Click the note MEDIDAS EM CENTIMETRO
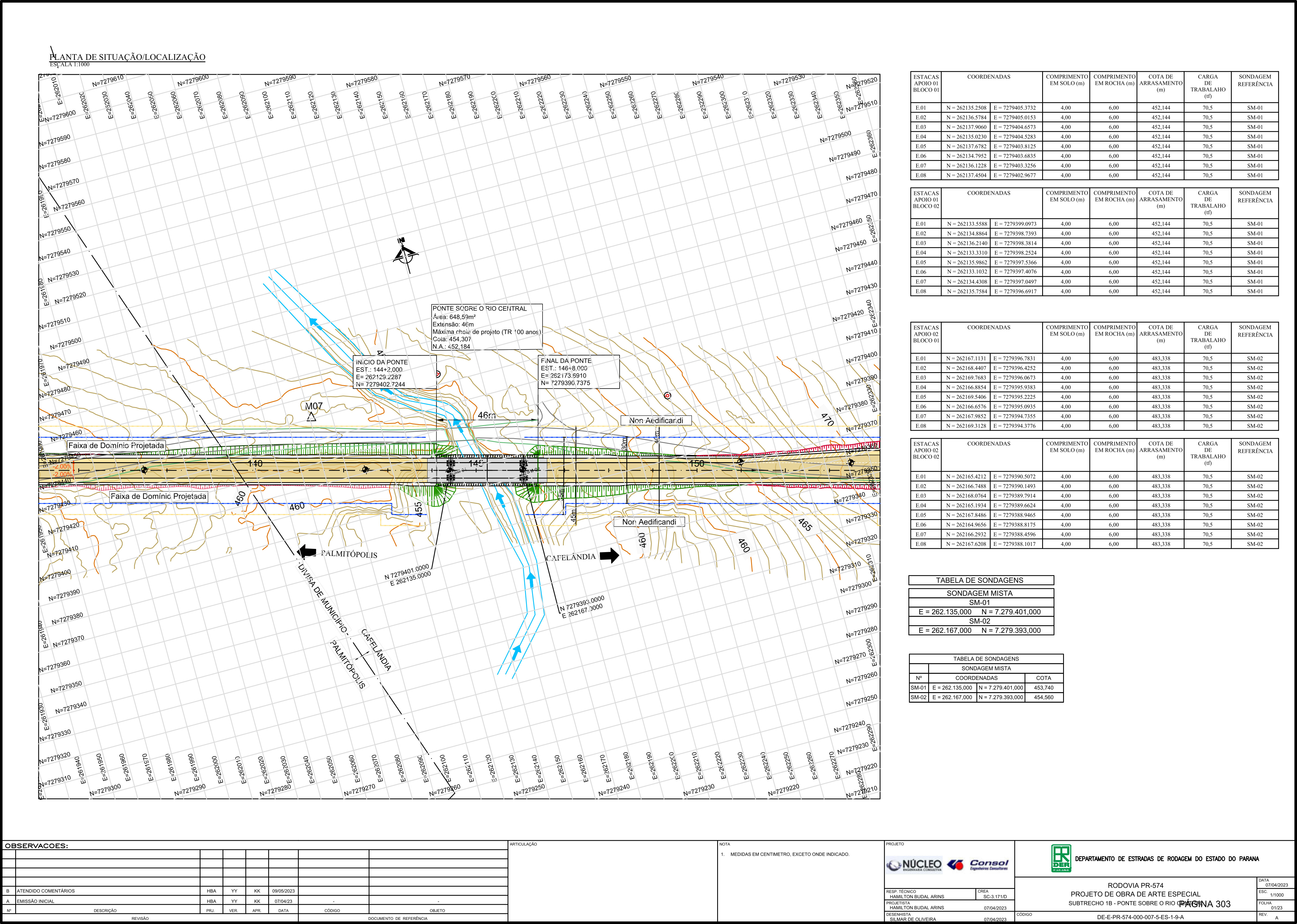1297x924 pixels. (790, 855)
